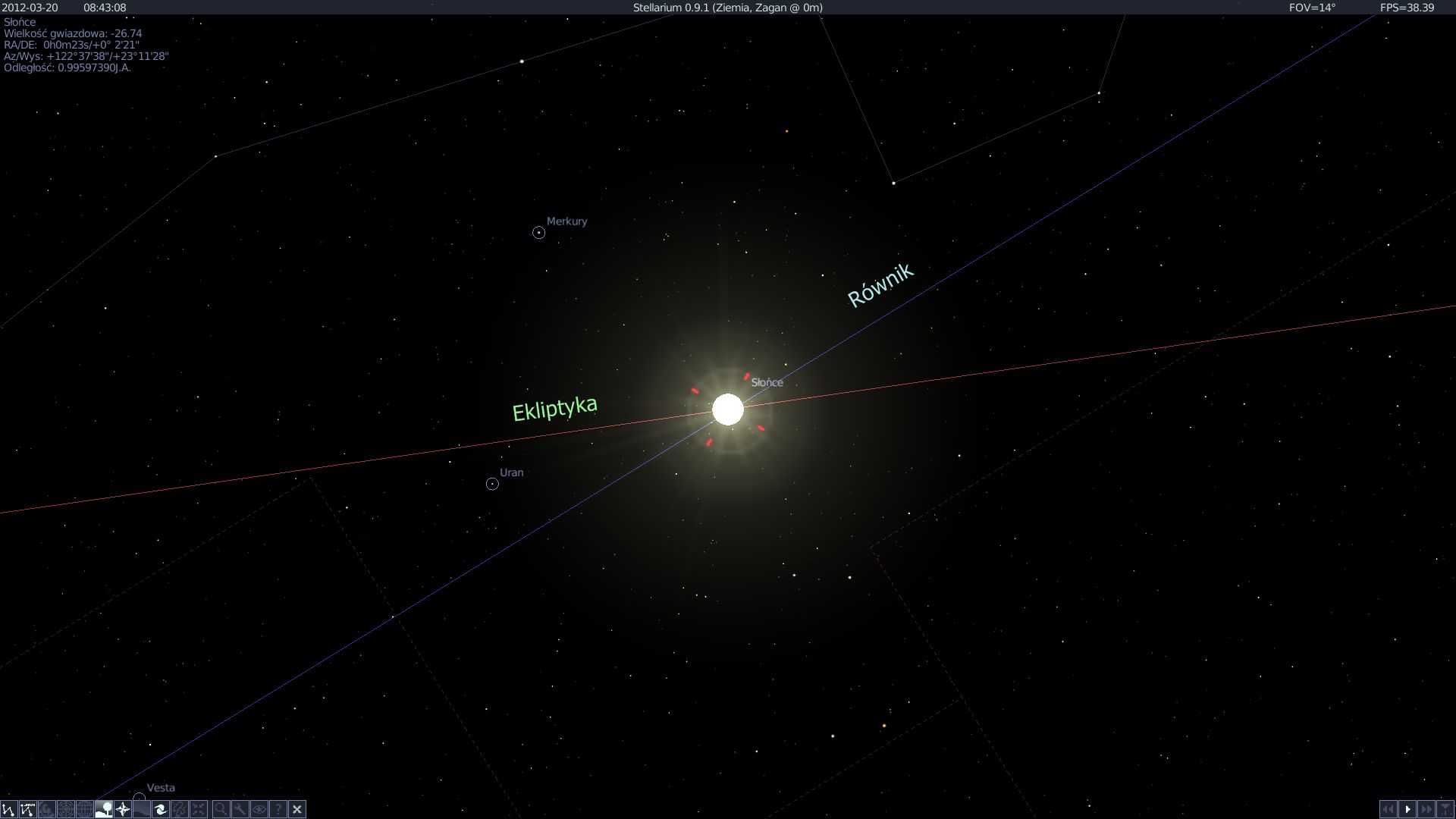This screenshot has height=819, width=1456.
Task: Center on selected object icon
Action: coord(199,809)
